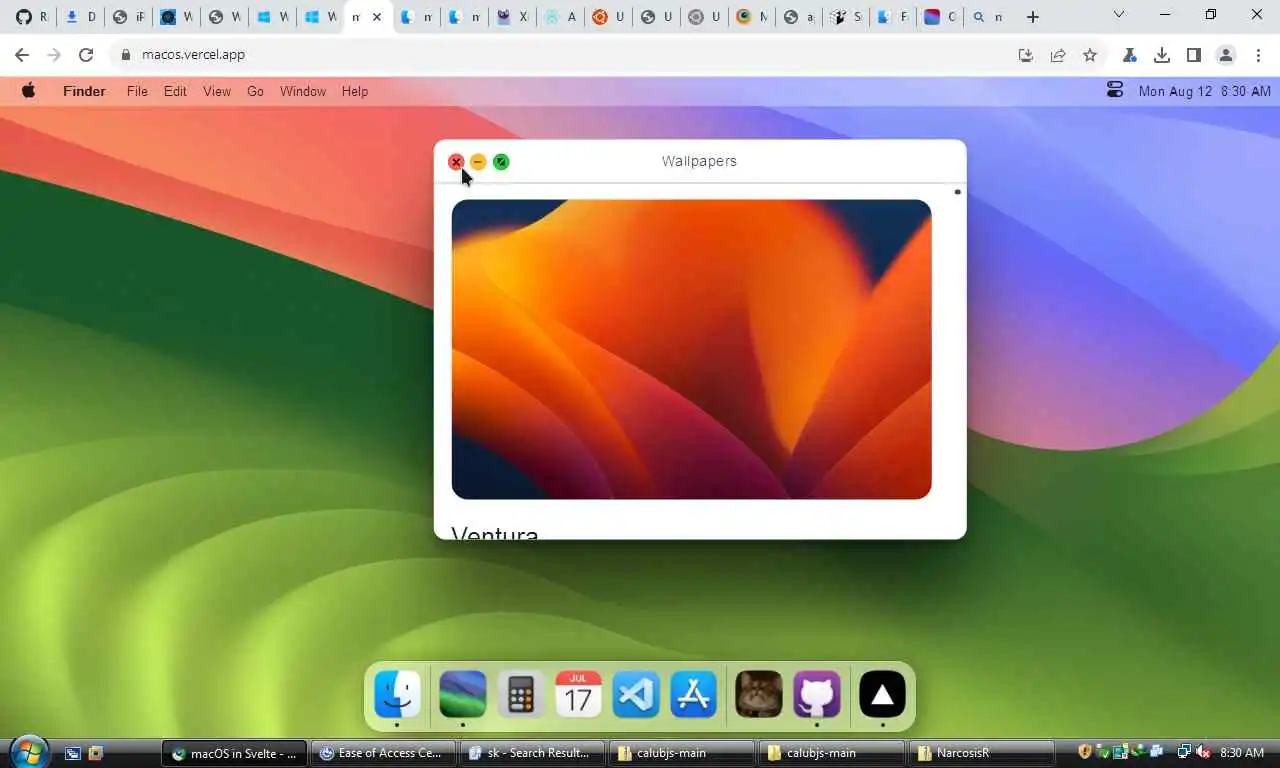1280x768 pixels.
Task: Maximize the Wallpapers window with green button
Action: tap(501, 162)
